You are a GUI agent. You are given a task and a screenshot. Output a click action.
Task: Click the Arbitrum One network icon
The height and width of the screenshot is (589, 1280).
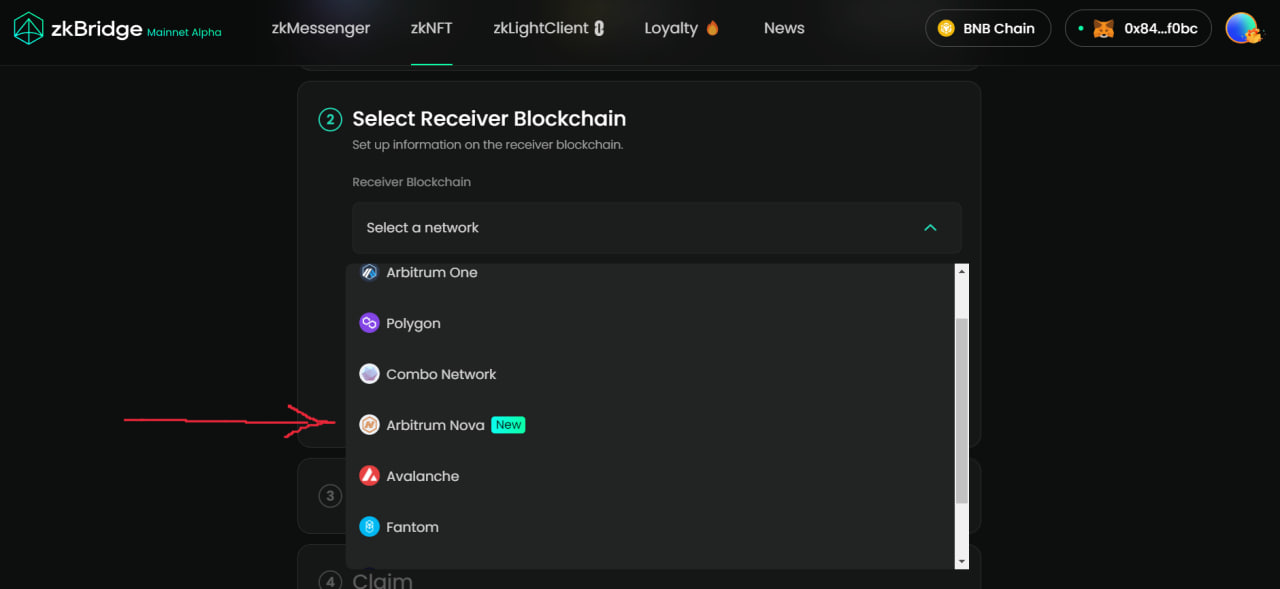(x=370, y=271)
